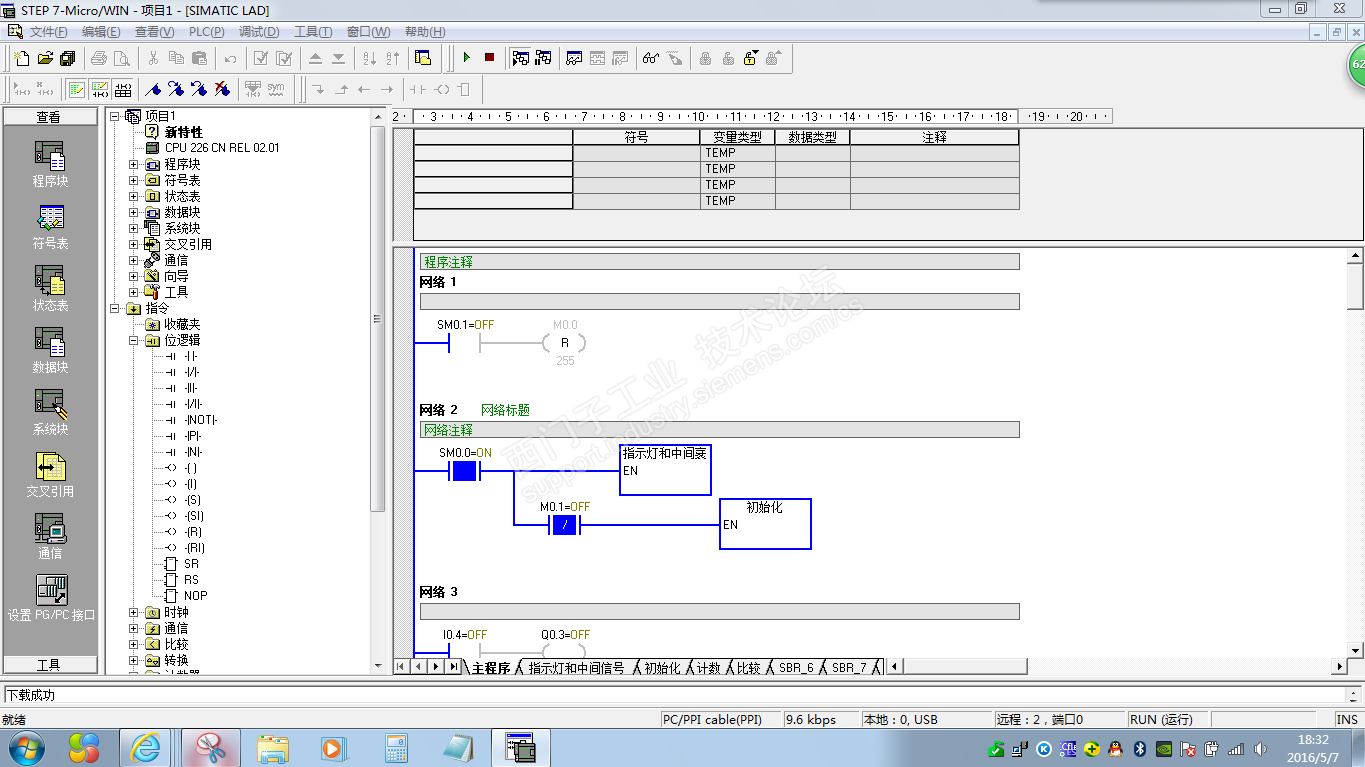This screenshot has height=767, width=1365.
Task: Click the line-down branch icon
Action: pos(318,89)
